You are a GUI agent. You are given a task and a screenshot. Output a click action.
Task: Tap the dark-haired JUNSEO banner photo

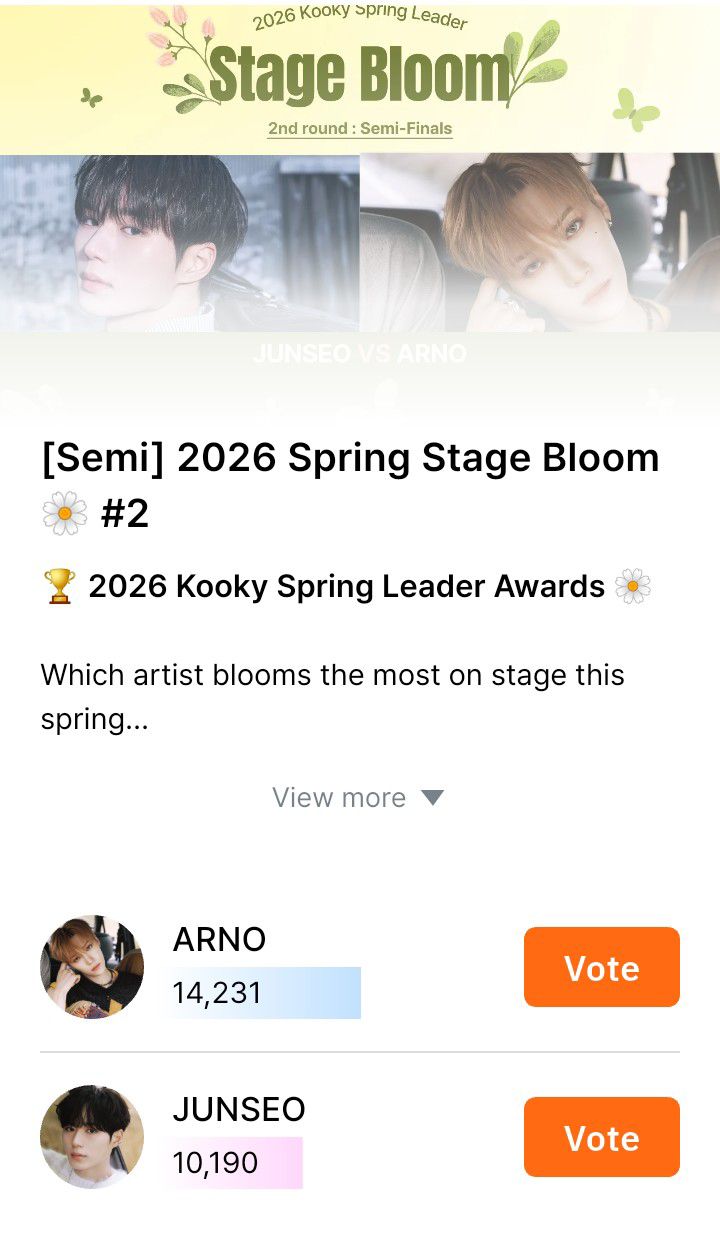180,242
